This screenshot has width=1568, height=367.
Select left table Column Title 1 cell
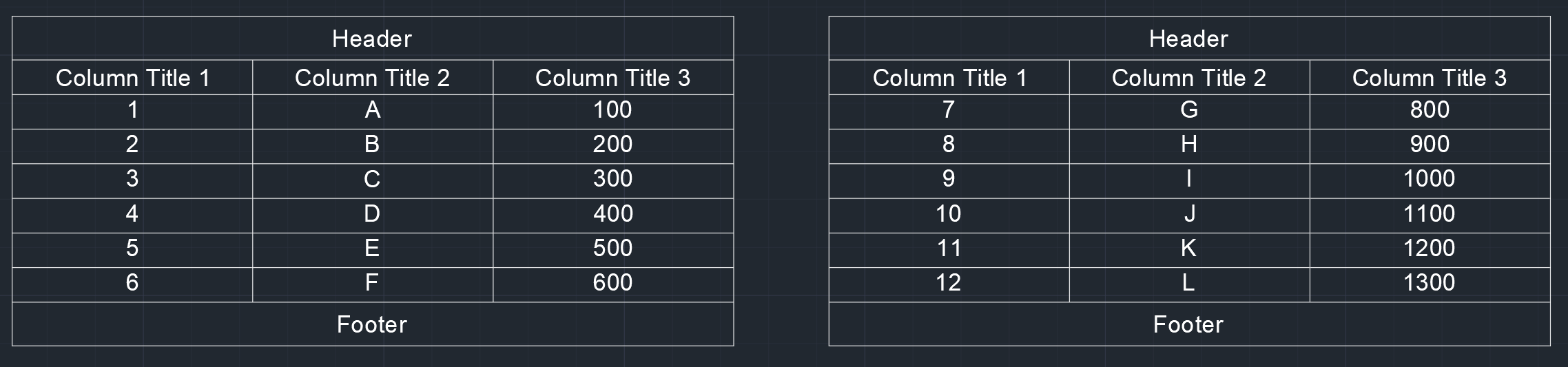tap(132, 78)
